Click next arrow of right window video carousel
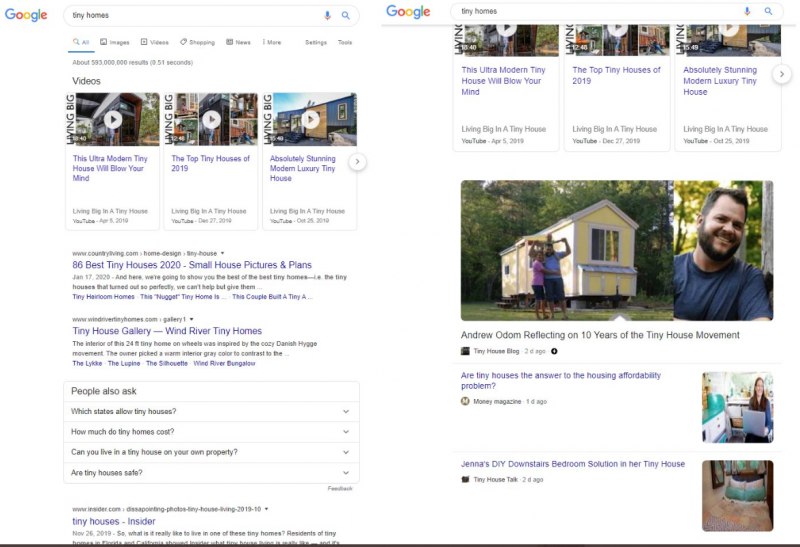800x547 pixels. [x=782, y=74]
